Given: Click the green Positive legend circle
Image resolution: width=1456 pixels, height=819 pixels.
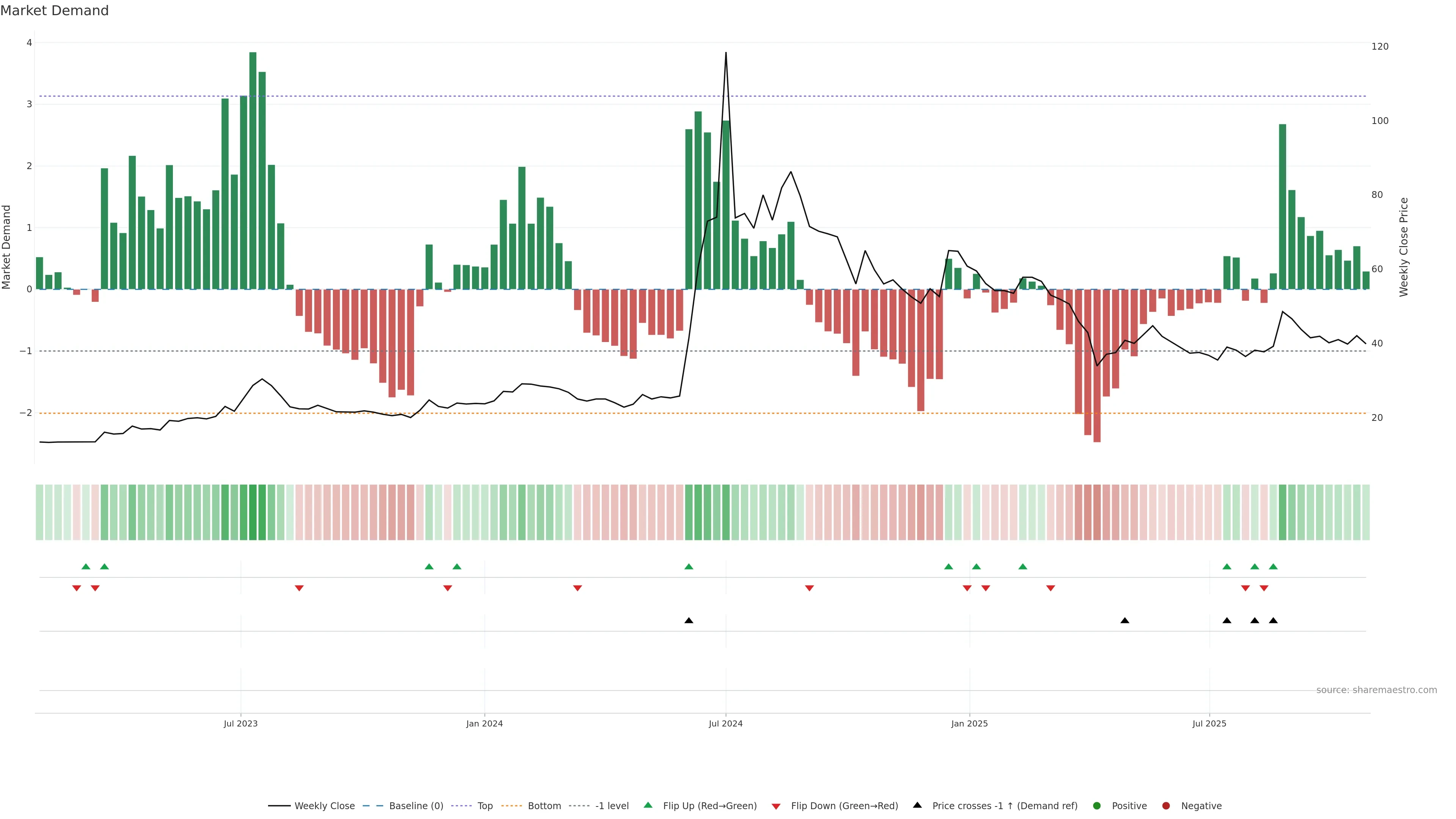Looking at the screenshot, I should coord(1097,805).
